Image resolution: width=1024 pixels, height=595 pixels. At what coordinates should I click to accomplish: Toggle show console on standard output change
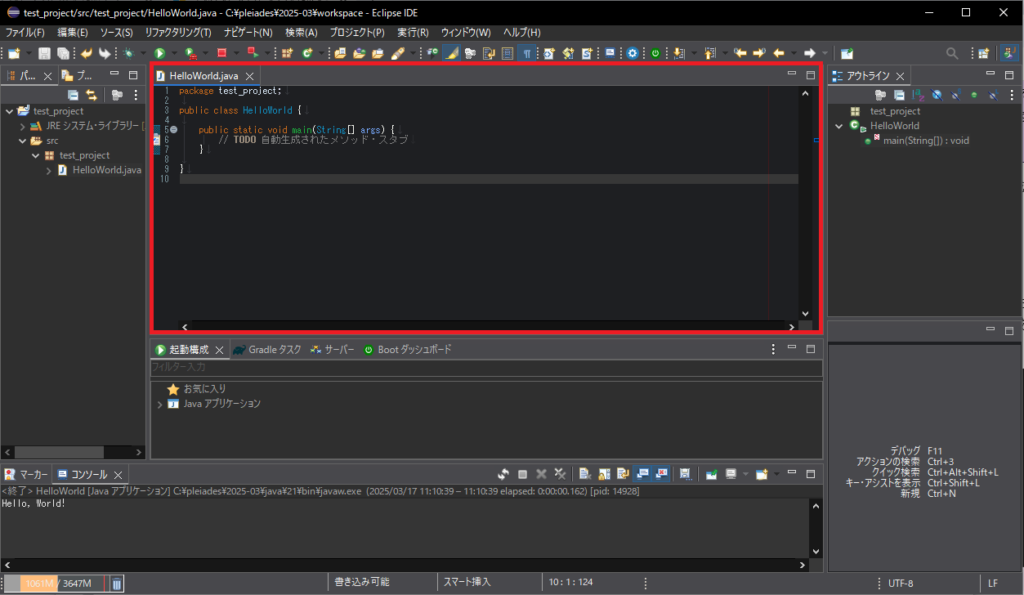tap(643, 474)
